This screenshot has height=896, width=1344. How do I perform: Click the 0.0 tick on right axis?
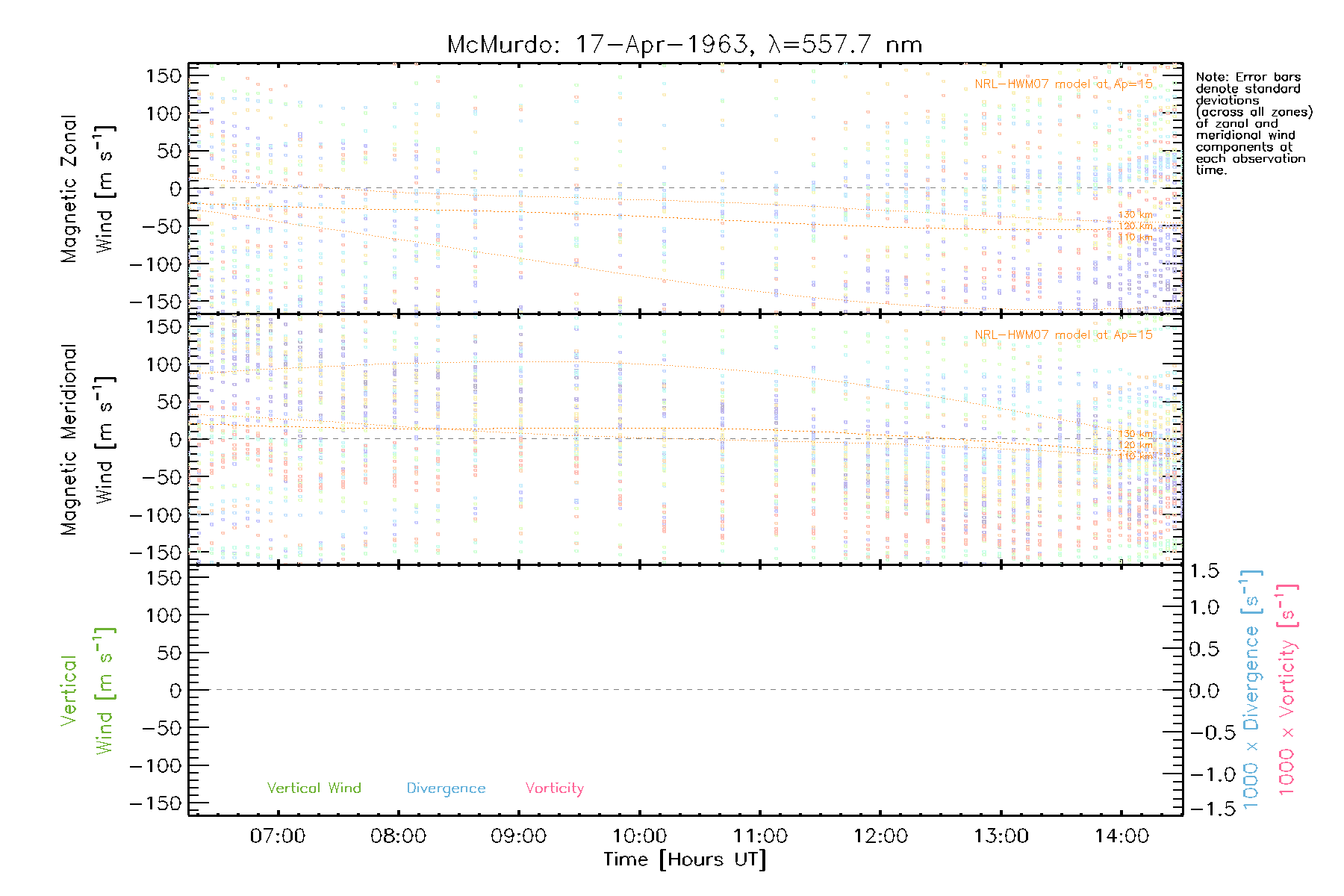pyautogui.click(x=1204, y=691)
